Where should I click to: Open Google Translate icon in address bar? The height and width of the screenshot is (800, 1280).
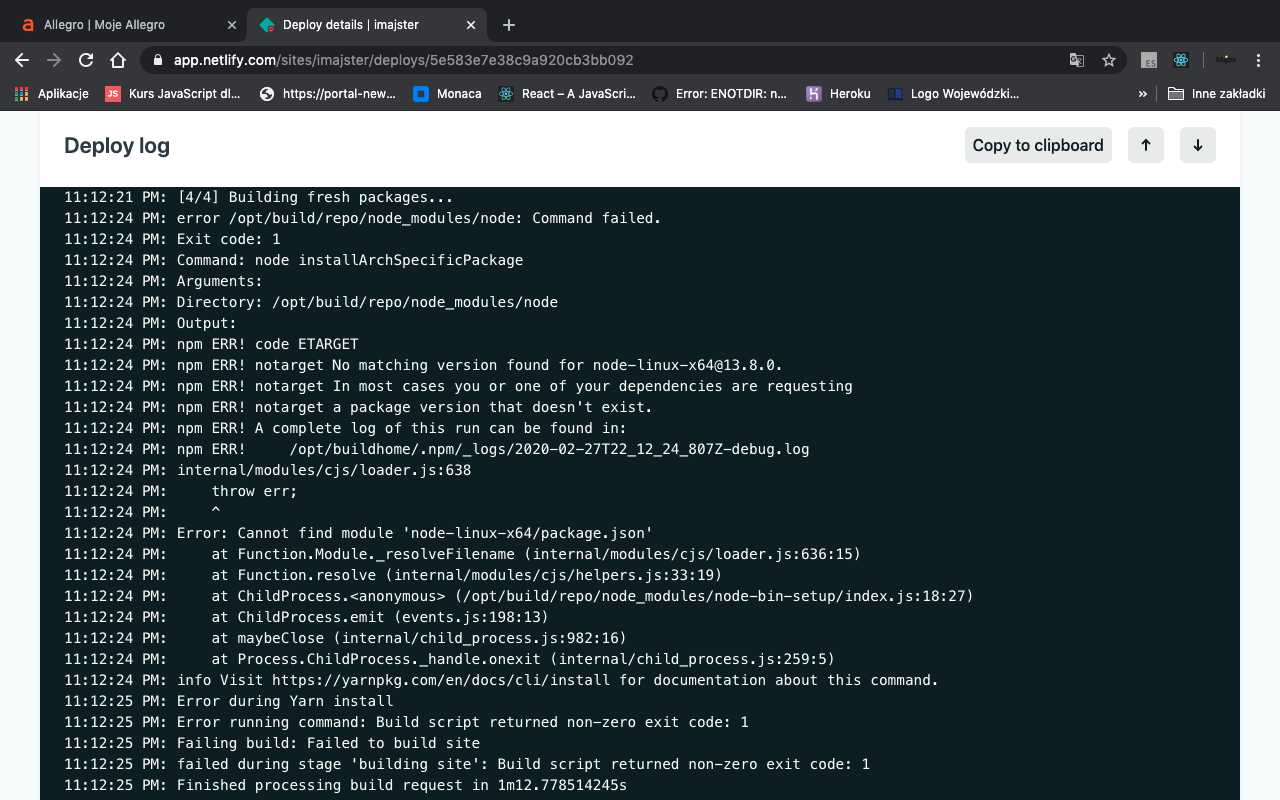1076,60
